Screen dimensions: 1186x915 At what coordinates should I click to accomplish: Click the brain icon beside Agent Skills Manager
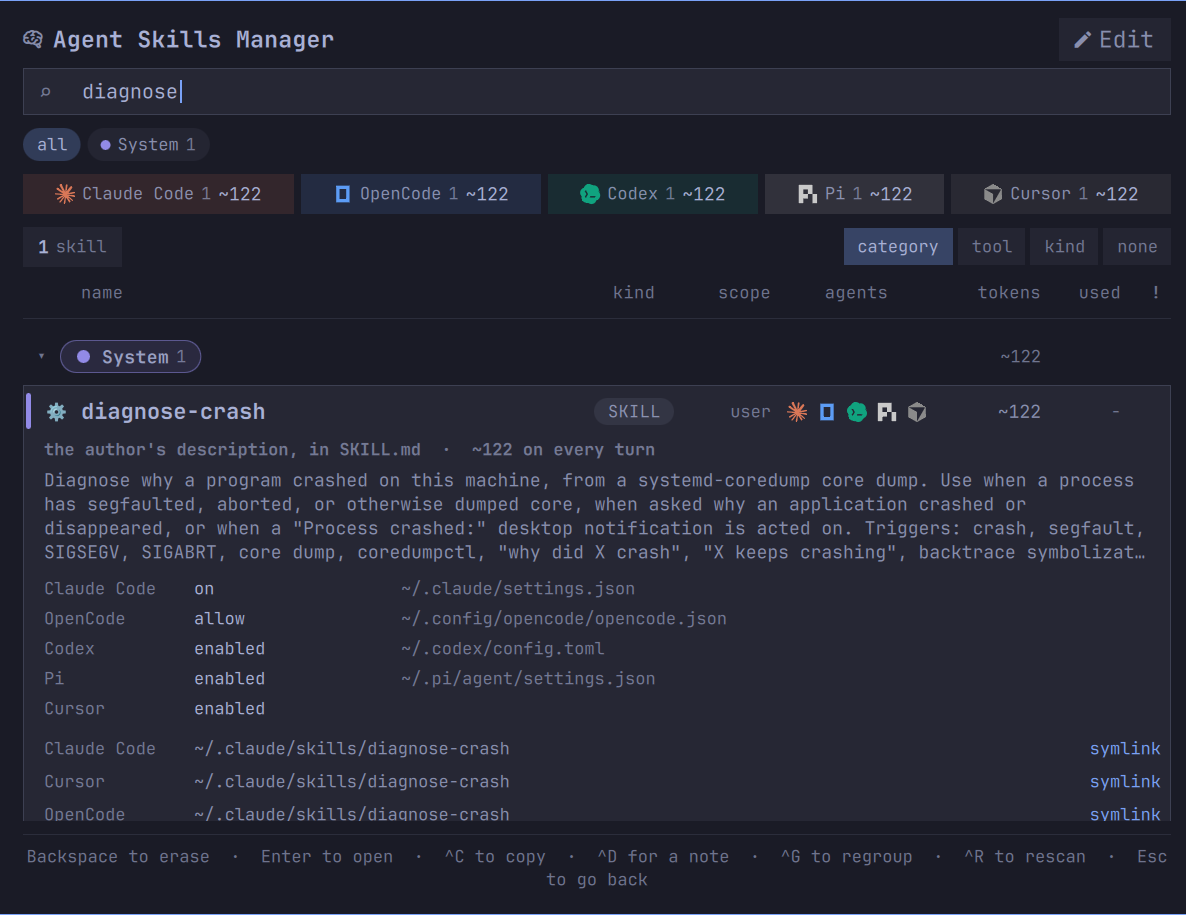coord(33,39)
